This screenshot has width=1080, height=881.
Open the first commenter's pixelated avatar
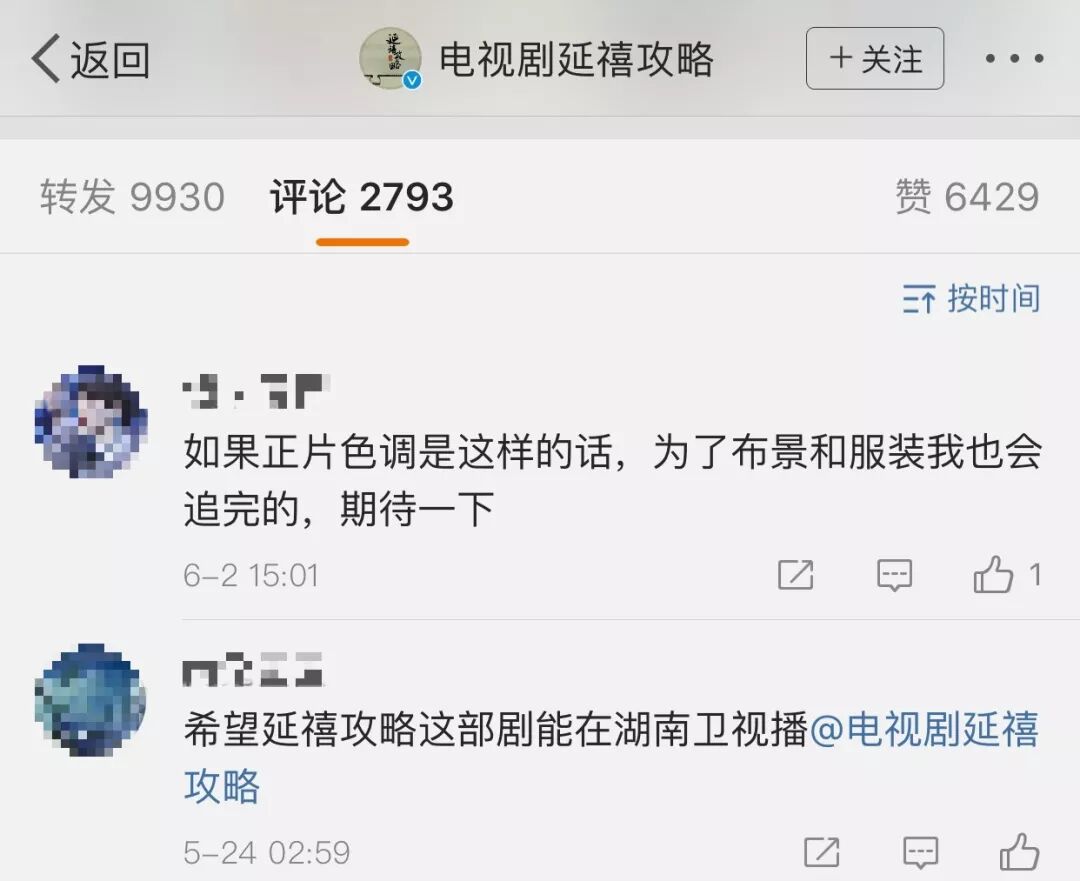[x=91, y=422]
